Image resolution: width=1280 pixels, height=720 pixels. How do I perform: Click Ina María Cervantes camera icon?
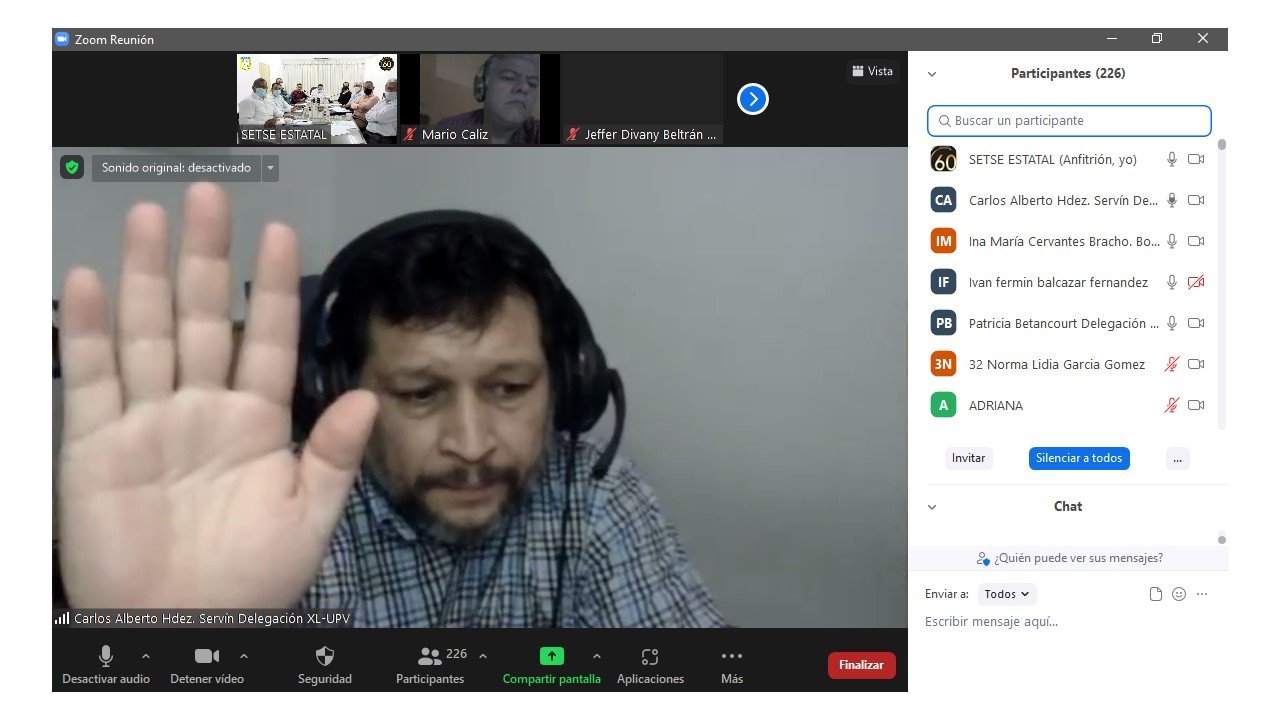pos(1196,241)
